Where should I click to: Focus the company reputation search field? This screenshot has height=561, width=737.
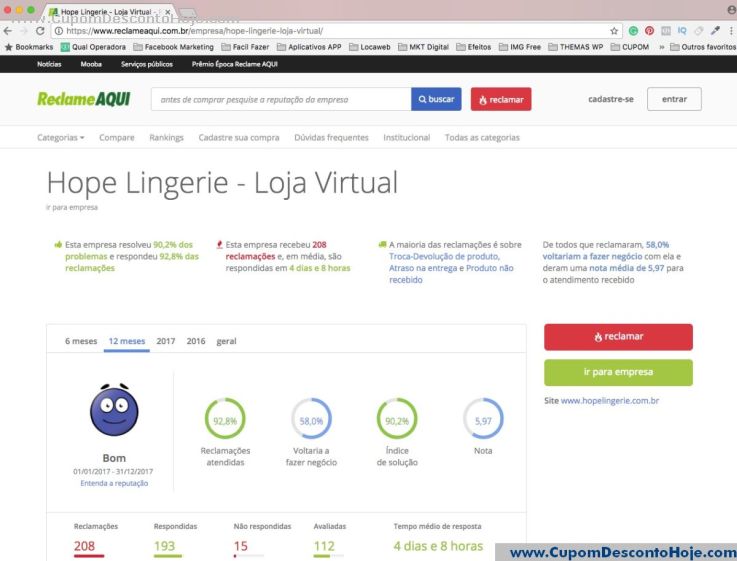pyautogui.click(x=281, y=99)
